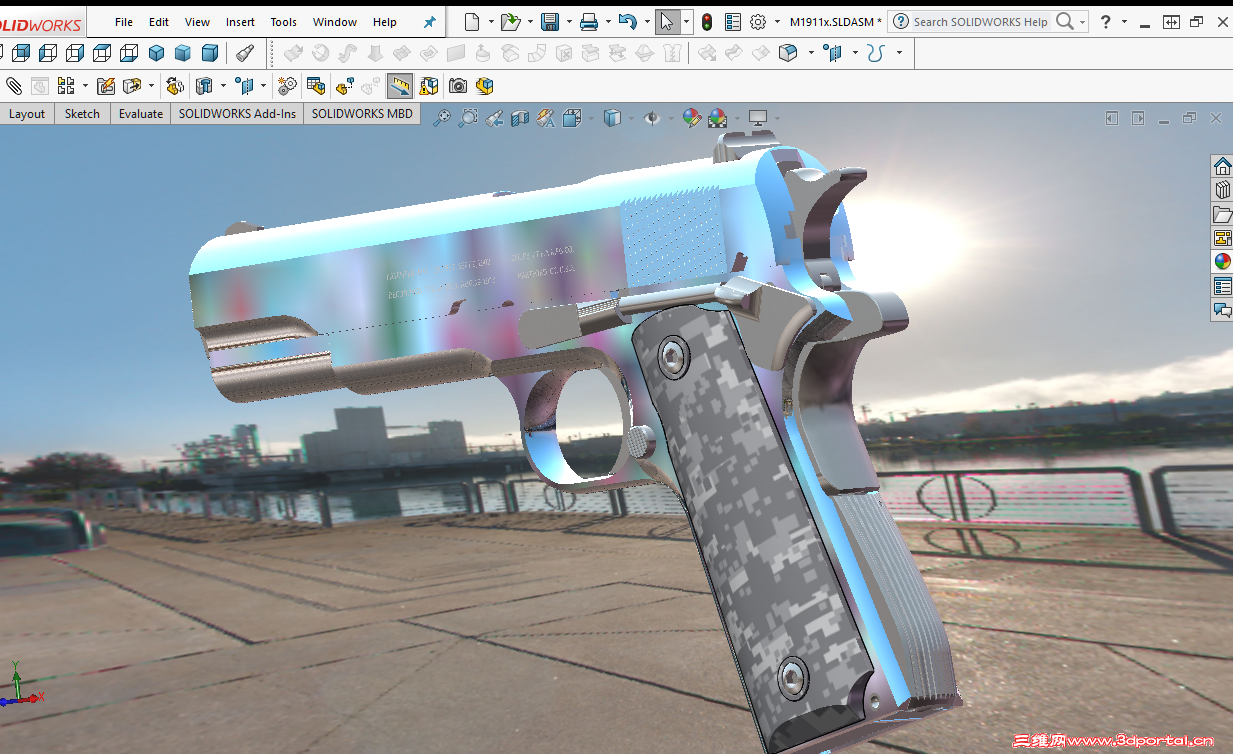
Task: Select the Zoom to Fit tool
Action: click(443, 117)
